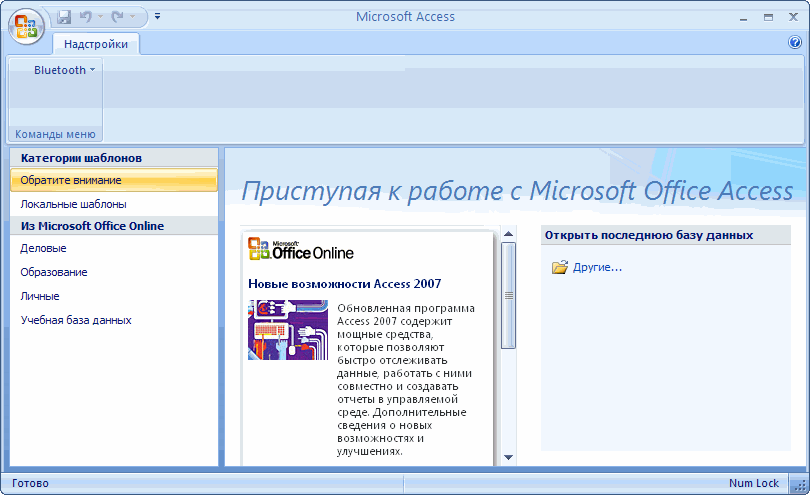This screenshot has width=810, height=495.
Task: Click the vertical scrollbar thumb in Office Online pane
Action: (x=508, y=296)
